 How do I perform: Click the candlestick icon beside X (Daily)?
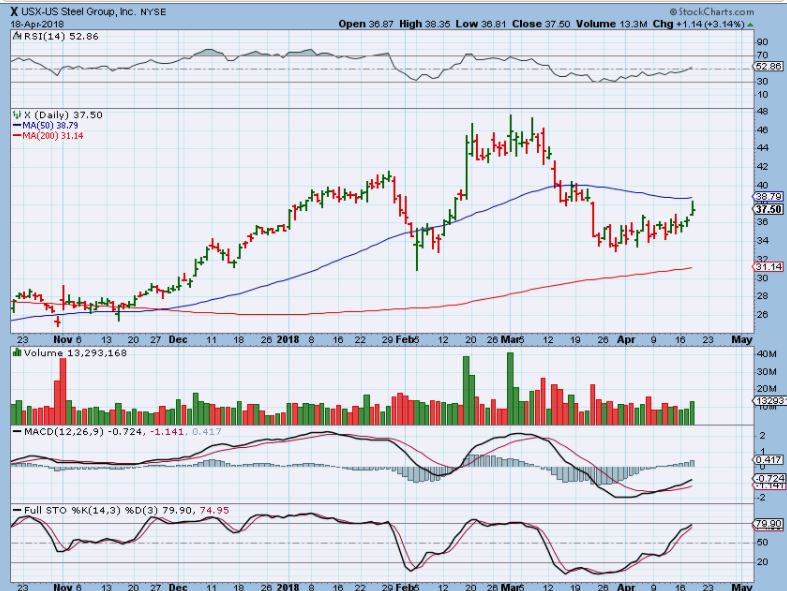[x=17, y=115]
